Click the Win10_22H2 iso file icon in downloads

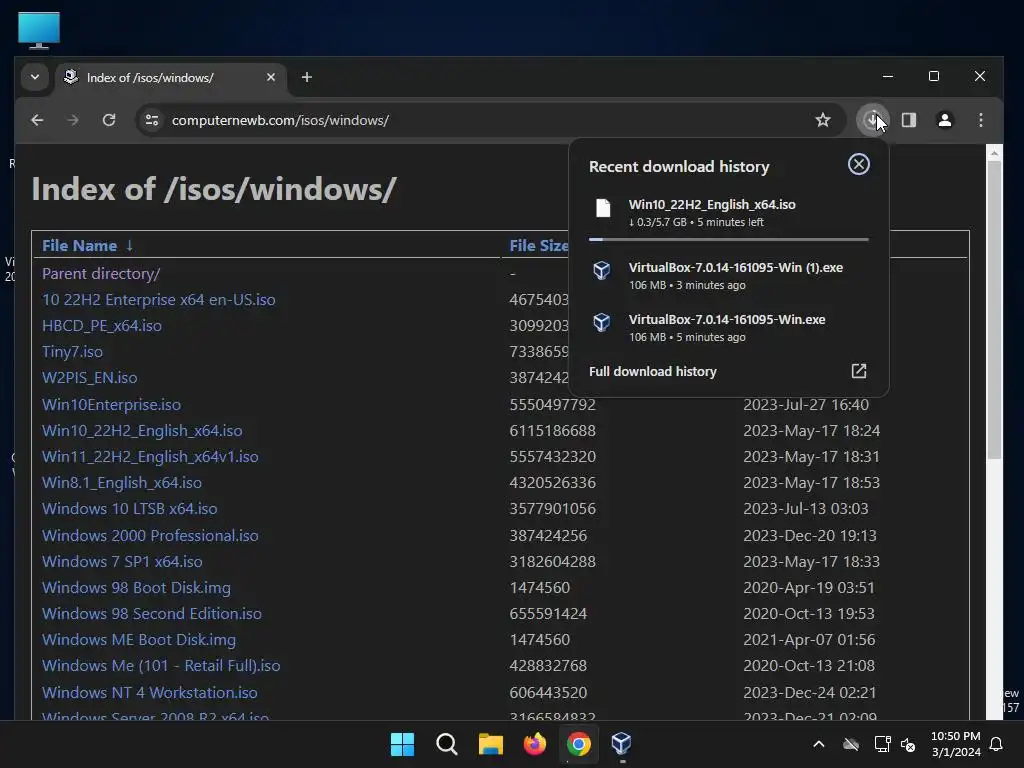point(603,208)
